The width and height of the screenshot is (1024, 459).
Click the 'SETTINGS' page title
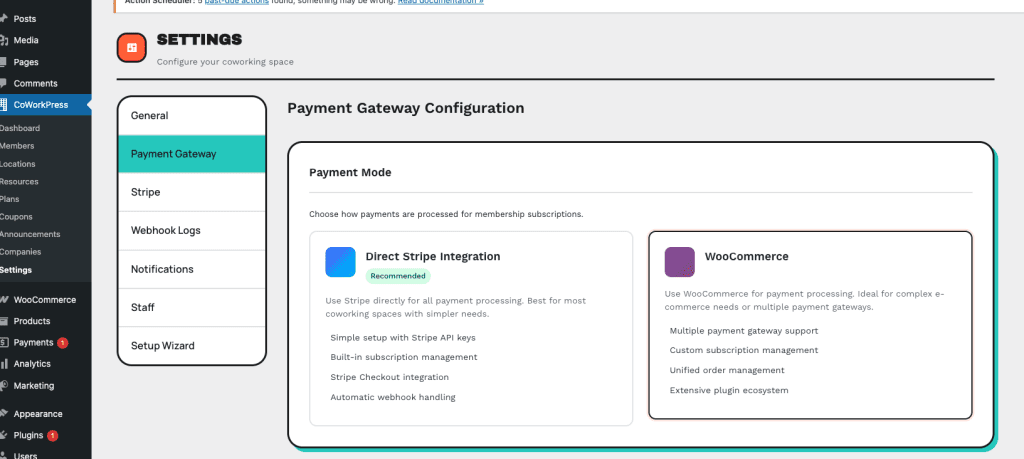click(199, 40)
